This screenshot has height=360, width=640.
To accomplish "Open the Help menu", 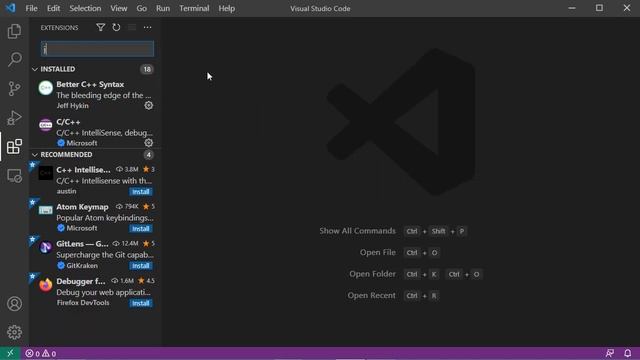I will click(227, 8).
